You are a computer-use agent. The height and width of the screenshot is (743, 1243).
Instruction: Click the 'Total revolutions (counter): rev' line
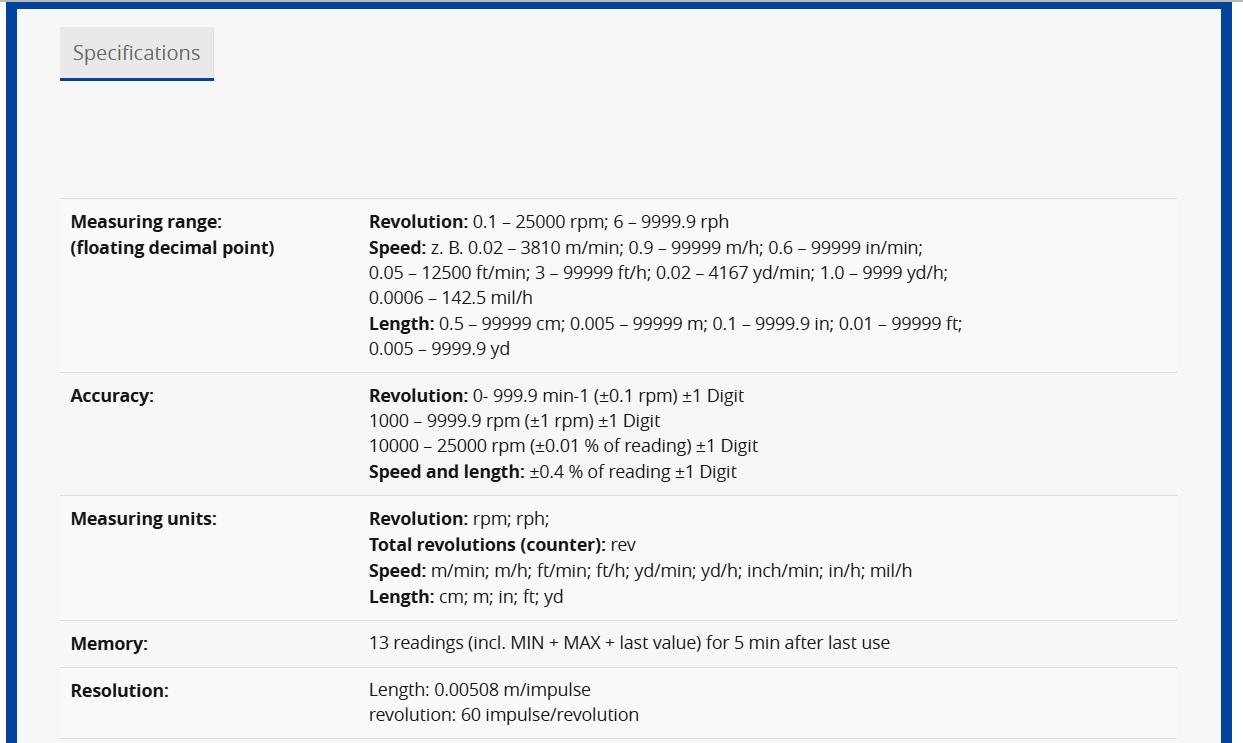pos(502,545)
